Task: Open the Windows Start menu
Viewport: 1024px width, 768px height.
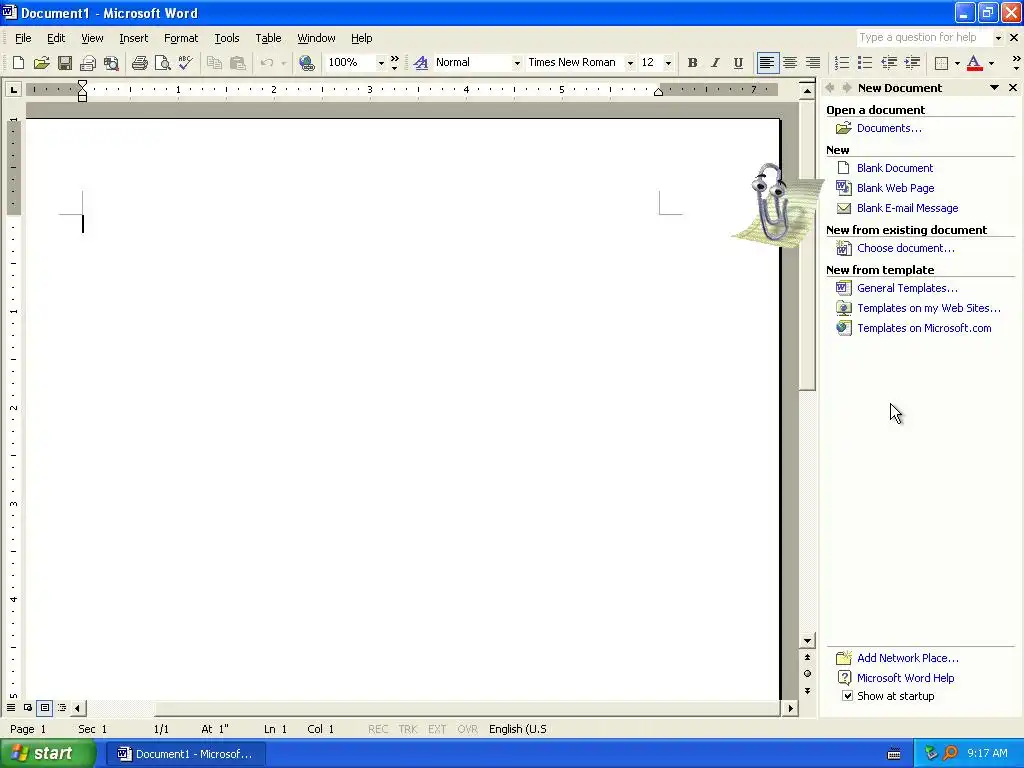Action: pos(47,754)
